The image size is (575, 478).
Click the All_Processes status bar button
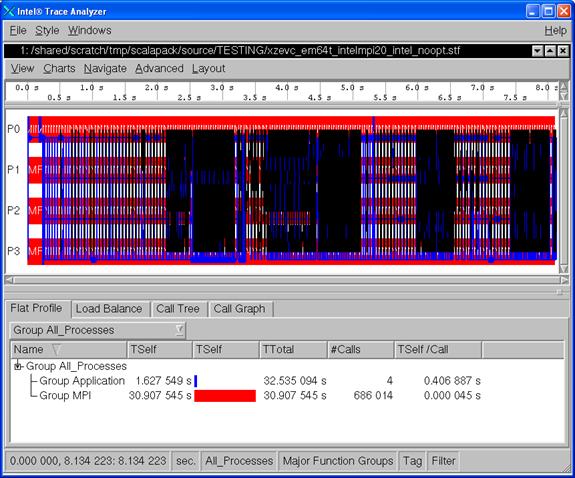[x=239, y=461]
